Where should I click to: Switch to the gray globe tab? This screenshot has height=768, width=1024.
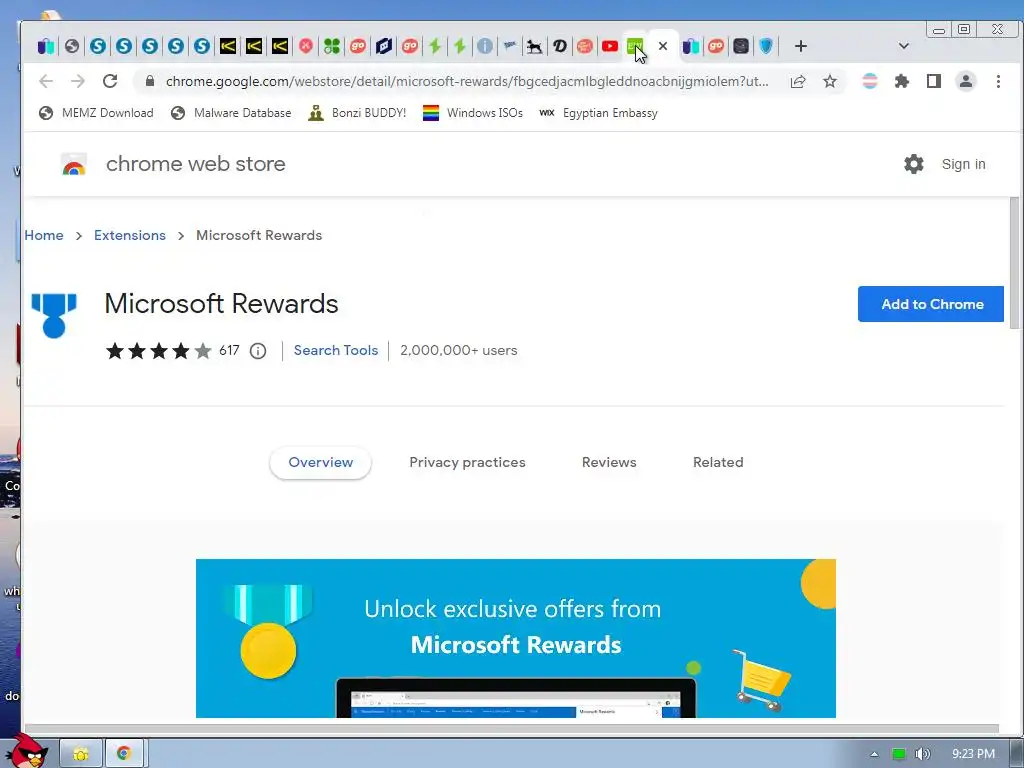72,46
